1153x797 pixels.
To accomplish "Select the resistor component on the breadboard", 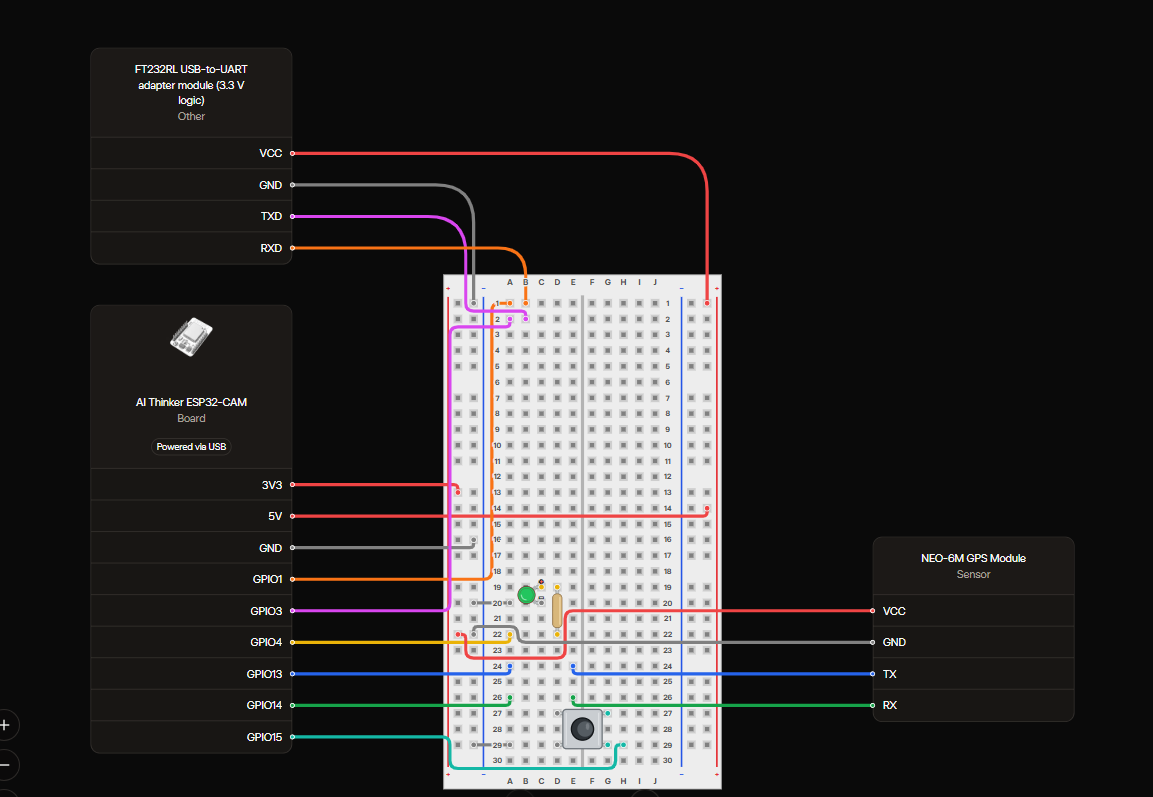I will pos(557,610).
